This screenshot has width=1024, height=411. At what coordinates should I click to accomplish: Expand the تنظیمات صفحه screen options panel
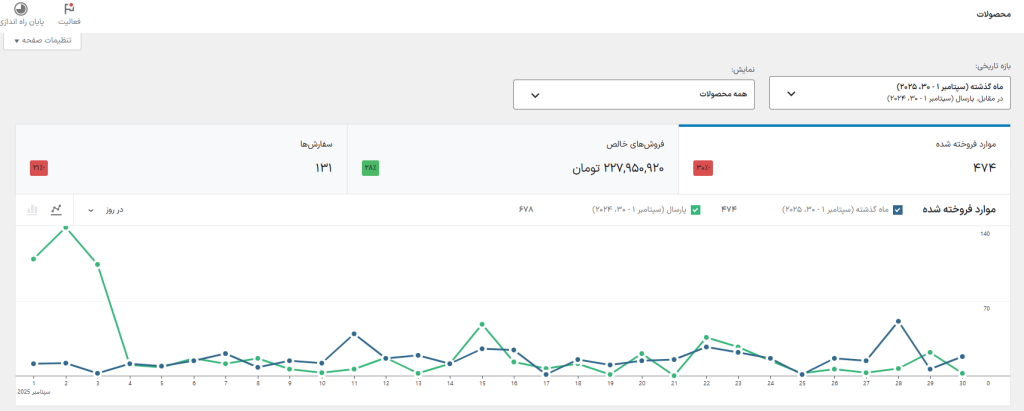pyautogui.click(x=43, y=40)
